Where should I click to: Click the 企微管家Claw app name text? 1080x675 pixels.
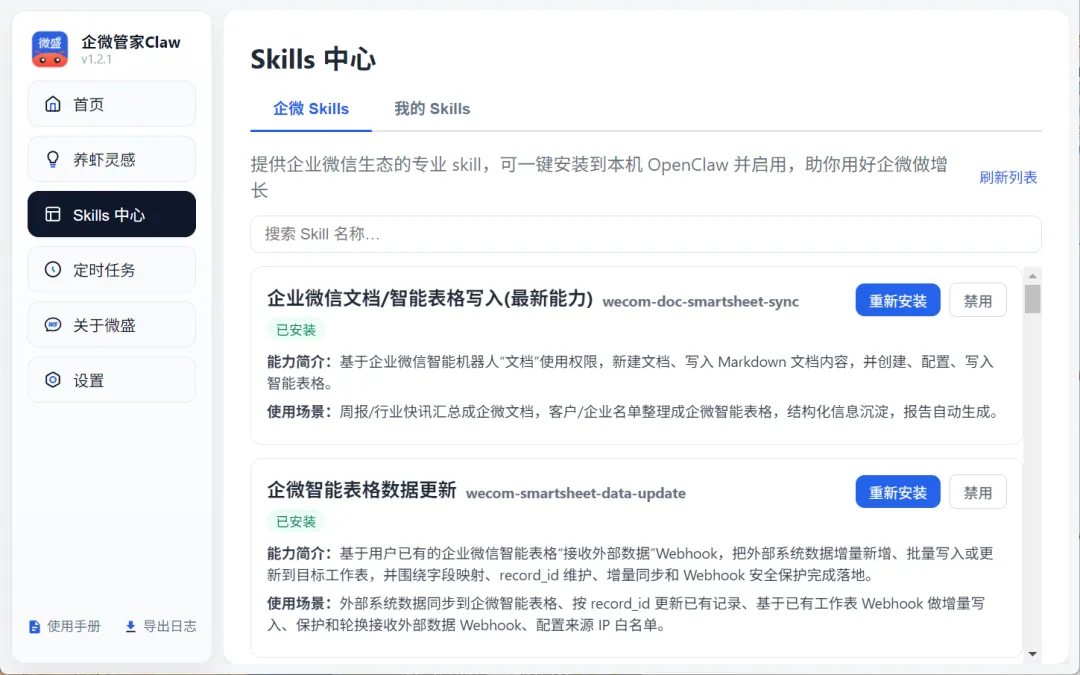click(131, 42)
